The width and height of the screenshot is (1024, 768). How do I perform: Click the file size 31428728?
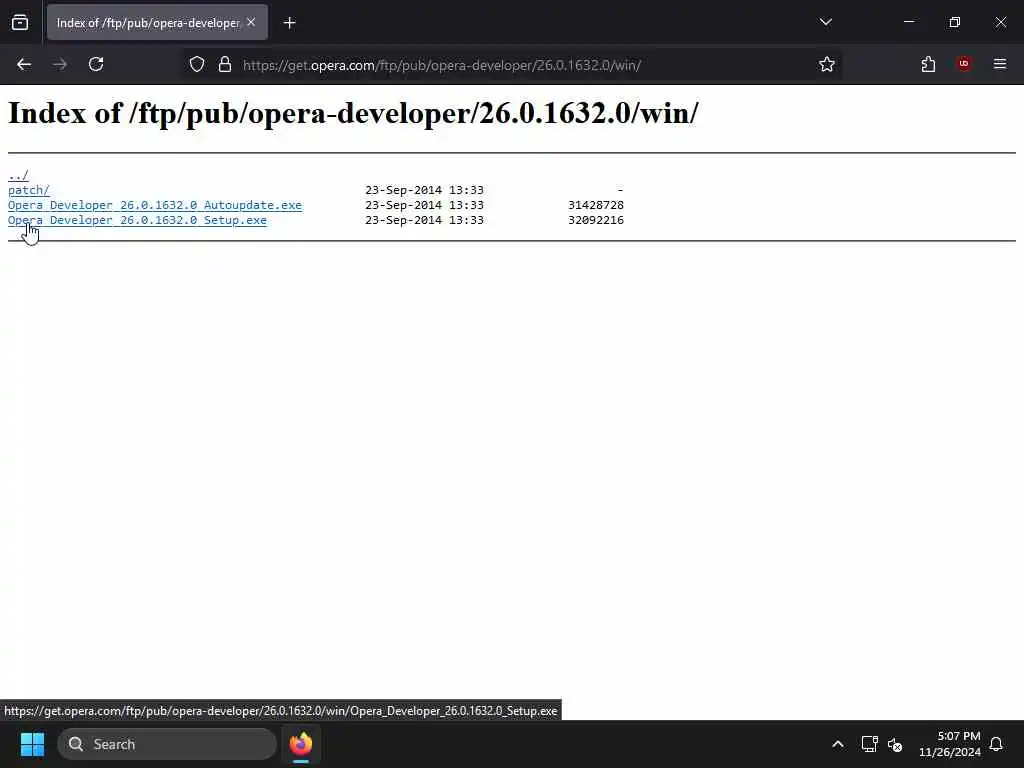596,205
